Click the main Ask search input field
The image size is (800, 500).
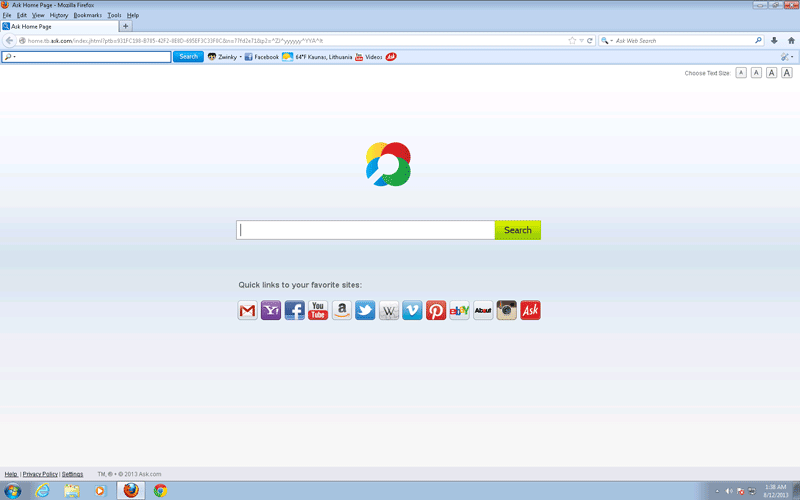(366, 230)
